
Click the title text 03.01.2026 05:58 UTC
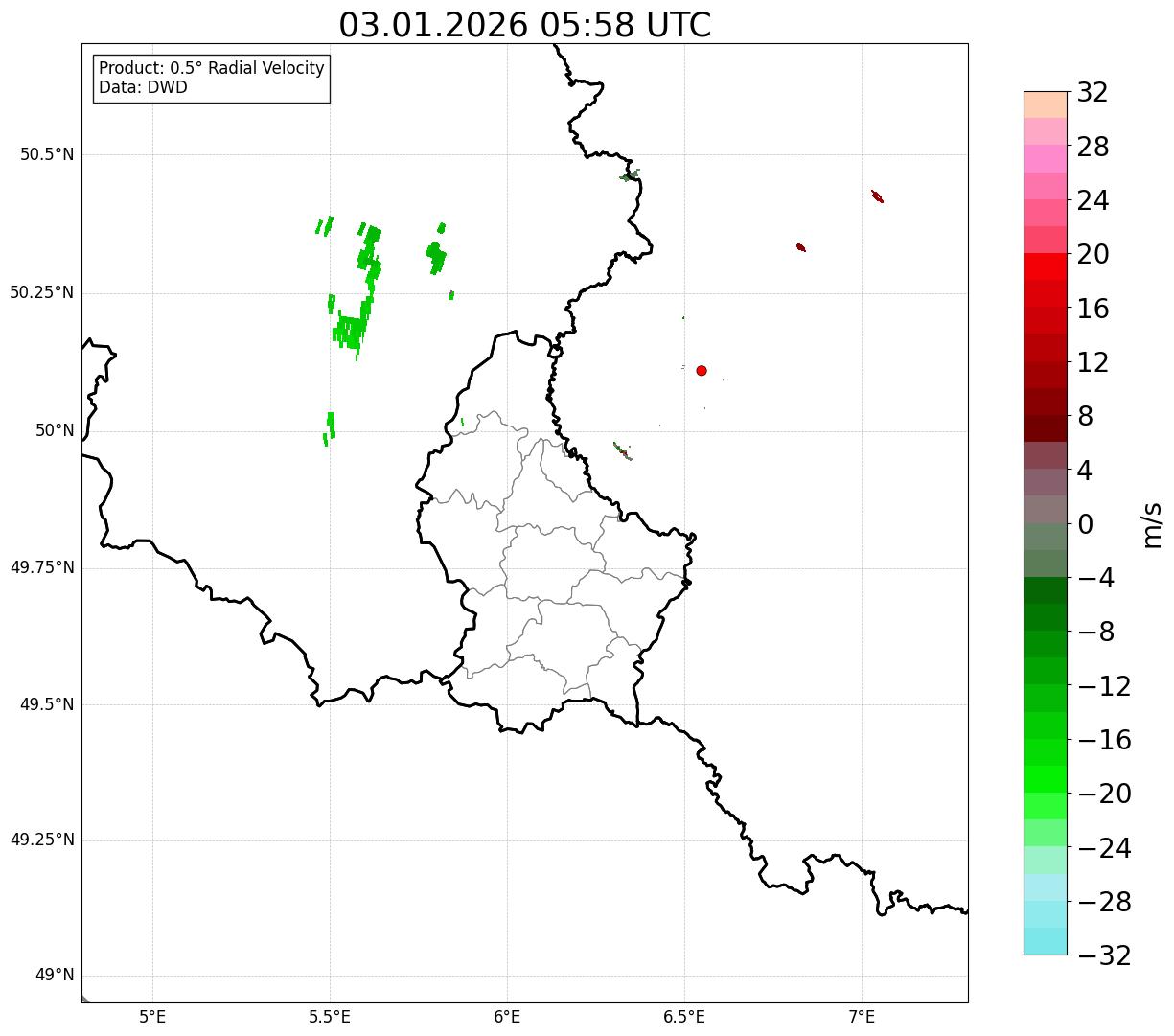[x=525, y=25]
